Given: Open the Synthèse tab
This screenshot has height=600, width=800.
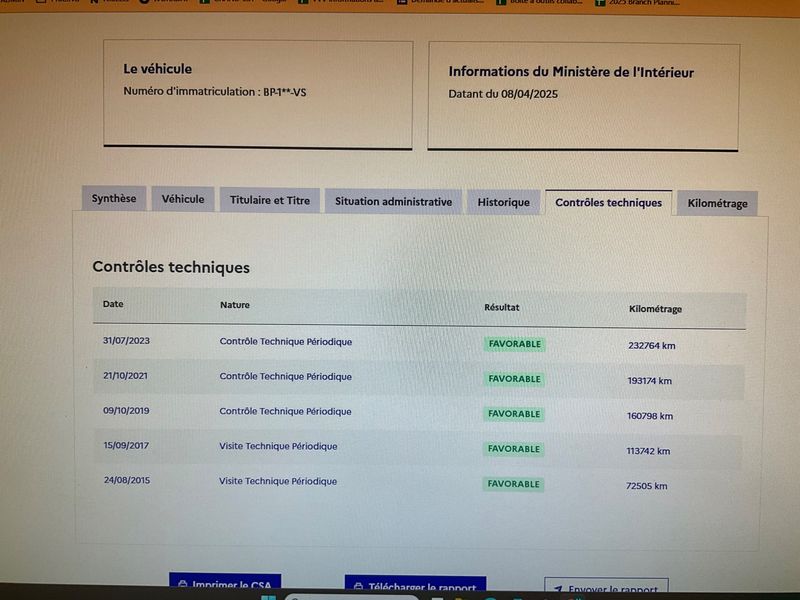Looking at the screenshot, I should point(114,198).
